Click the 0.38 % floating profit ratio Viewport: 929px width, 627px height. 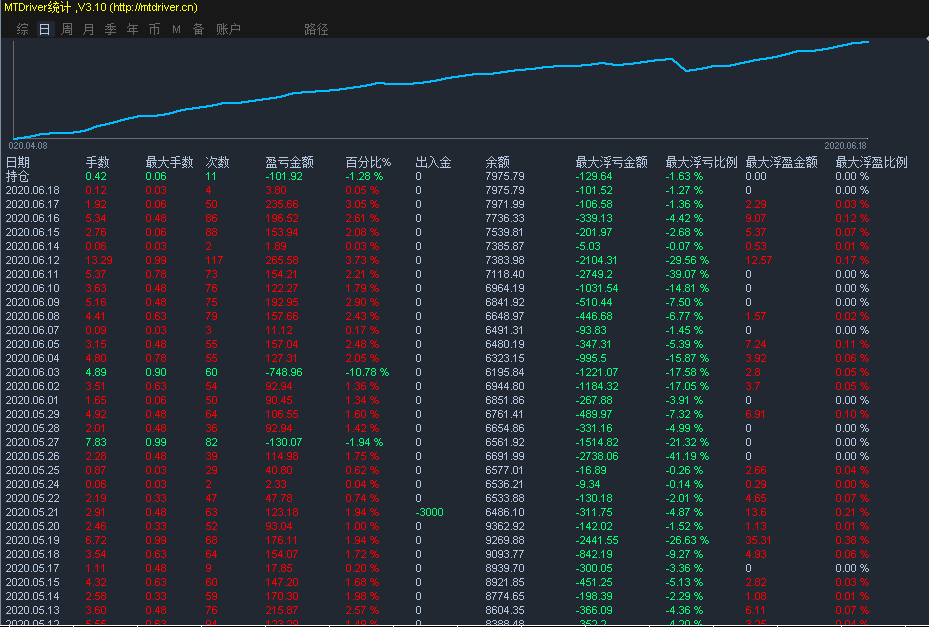(x=853, y=540)
